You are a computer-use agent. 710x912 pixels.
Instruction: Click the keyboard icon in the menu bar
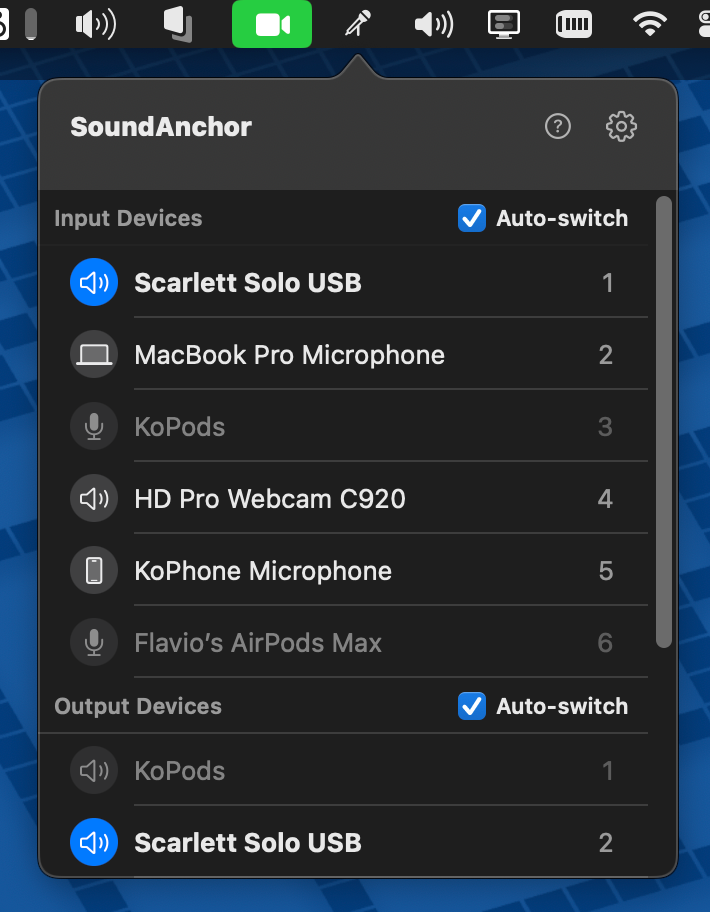pos(573,24)
